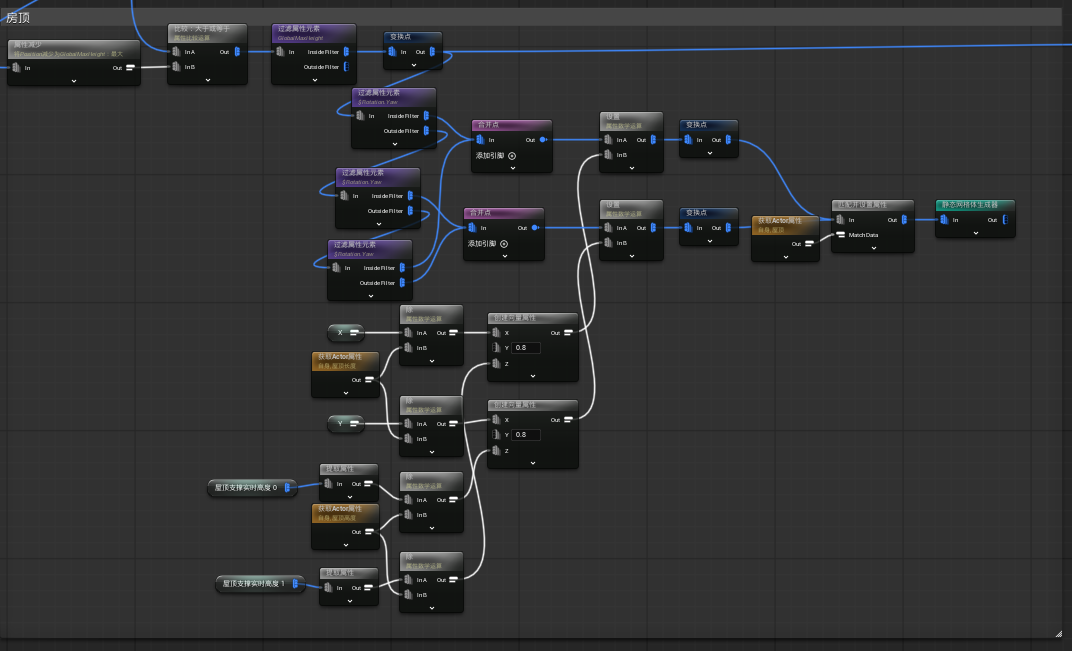1072x651 pixels.
Task: Select the 匹配并设置属性 node header
Action: [x=872, y=204]
